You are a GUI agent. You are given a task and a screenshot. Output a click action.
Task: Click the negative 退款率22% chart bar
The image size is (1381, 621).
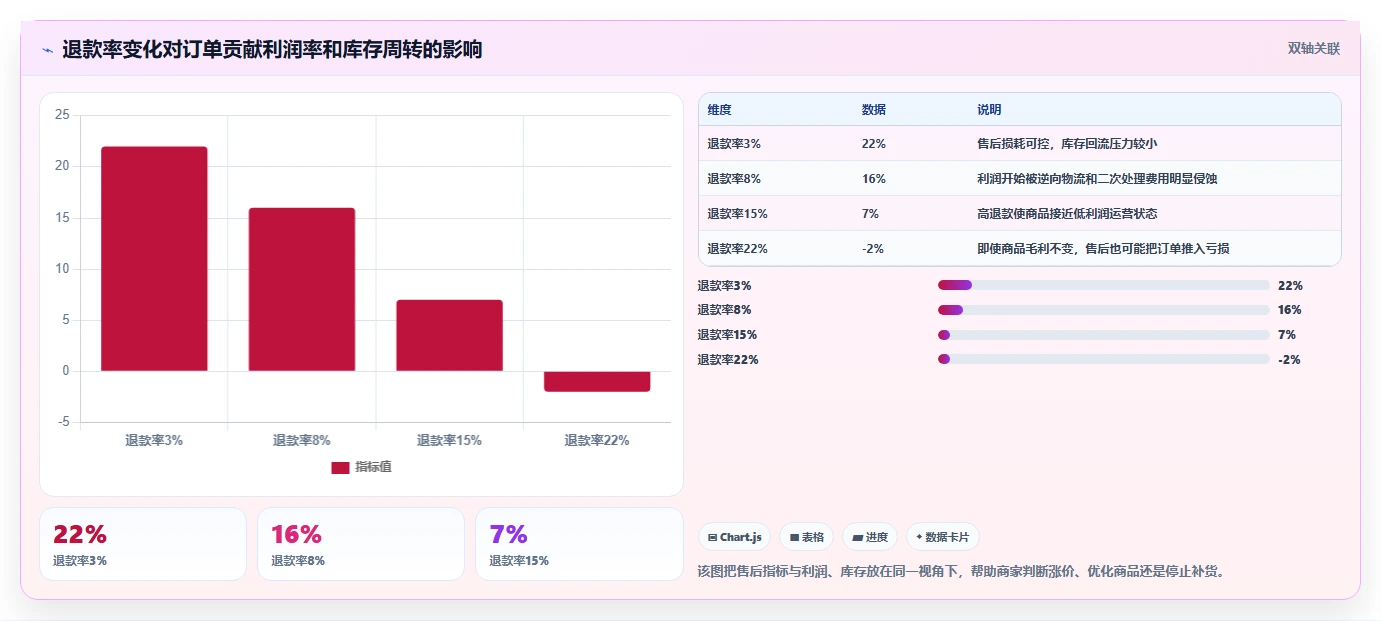point(597,381)
